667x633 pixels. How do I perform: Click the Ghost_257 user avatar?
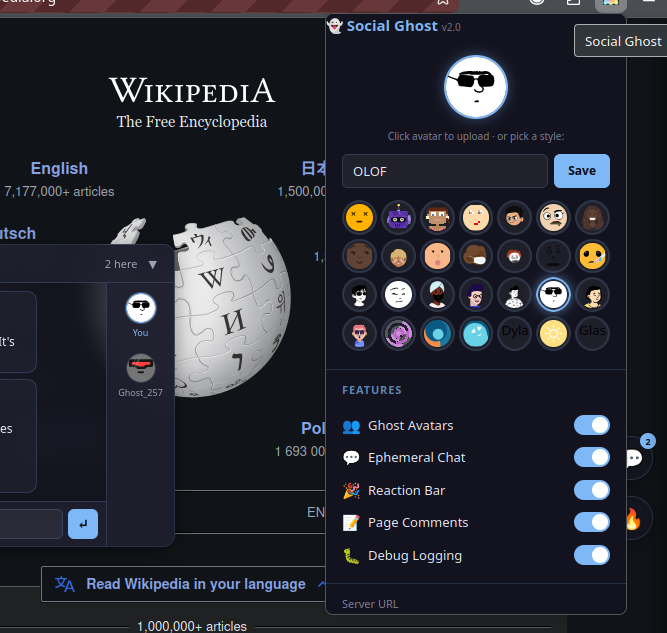141,368
